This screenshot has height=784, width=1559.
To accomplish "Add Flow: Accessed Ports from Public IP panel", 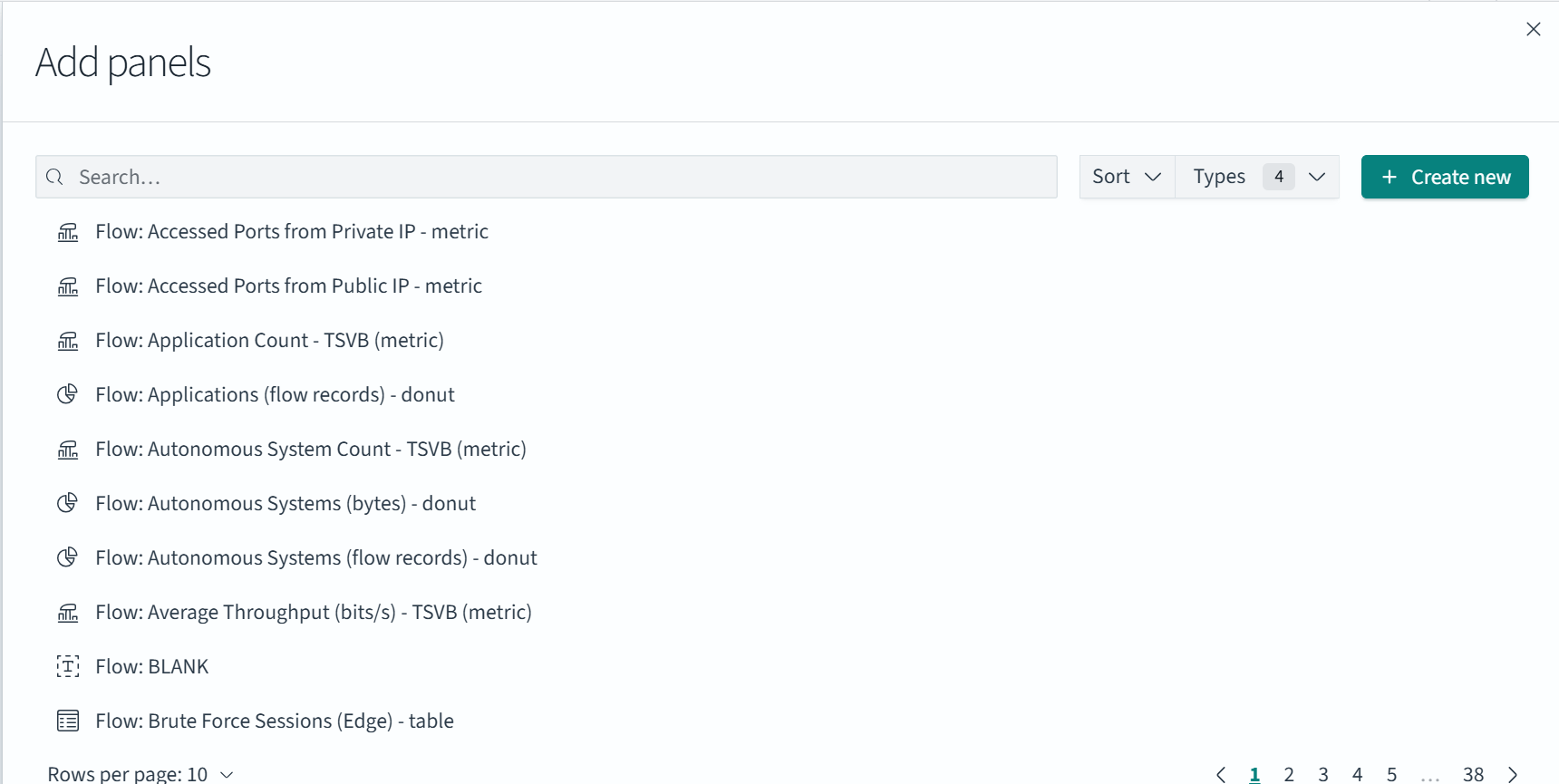I will [288, 286].
